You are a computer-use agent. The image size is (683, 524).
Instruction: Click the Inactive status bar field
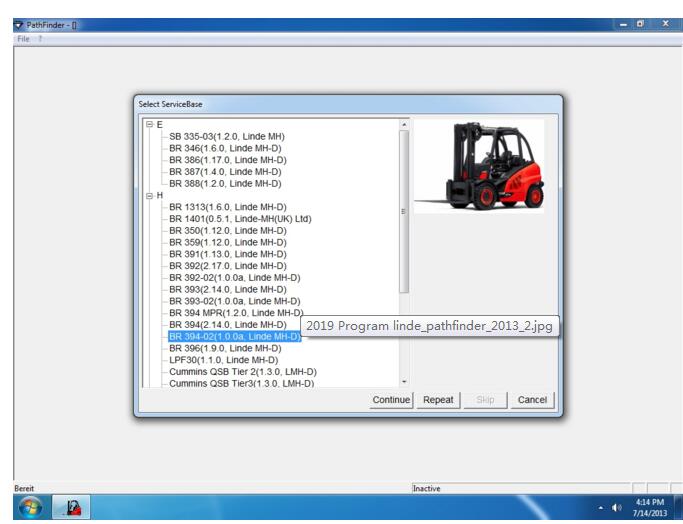coord(521,488)
